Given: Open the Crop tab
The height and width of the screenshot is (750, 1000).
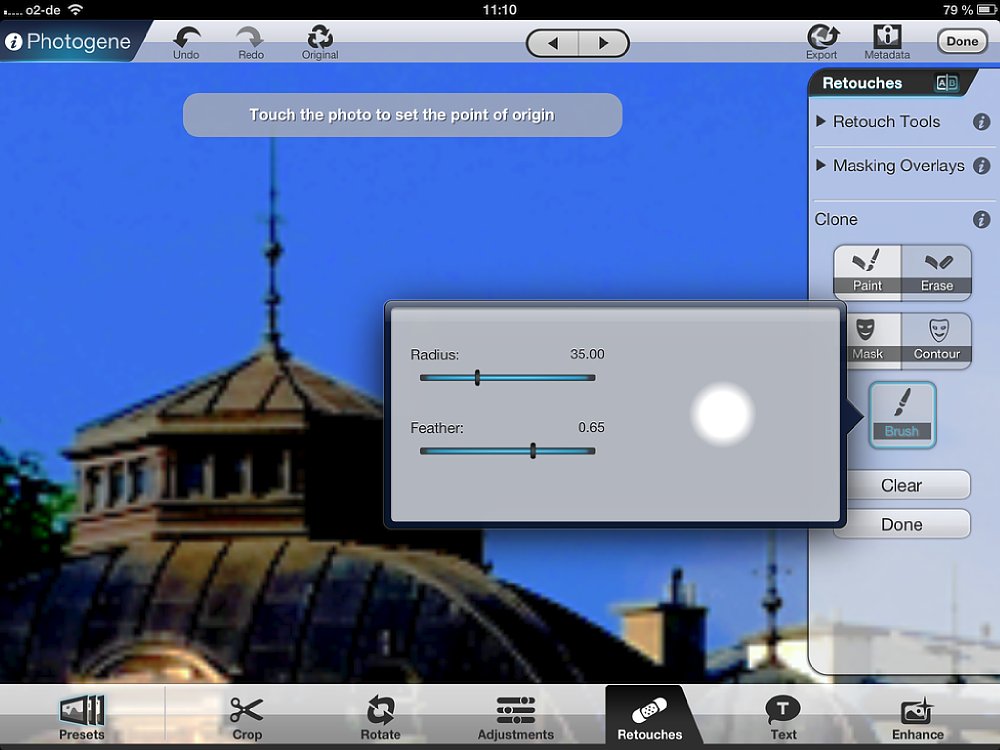Looking at the screenshot, I should coord(246,717).
